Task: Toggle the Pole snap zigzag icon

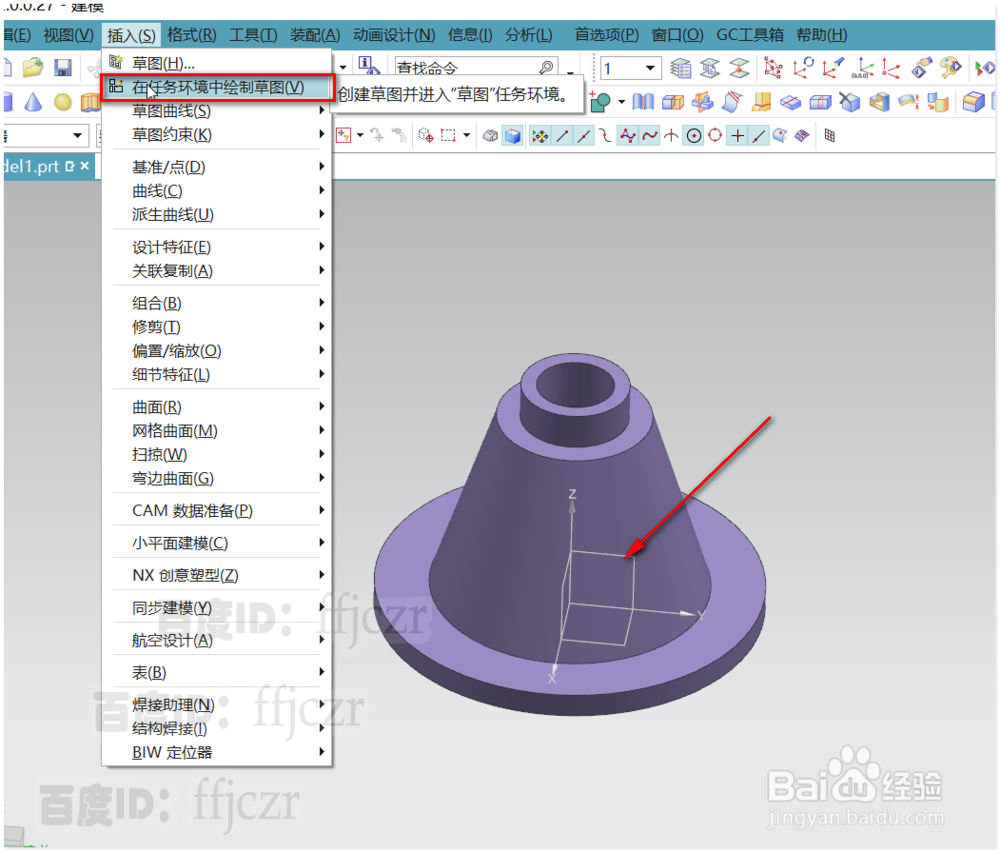Action: click(628, 135)
